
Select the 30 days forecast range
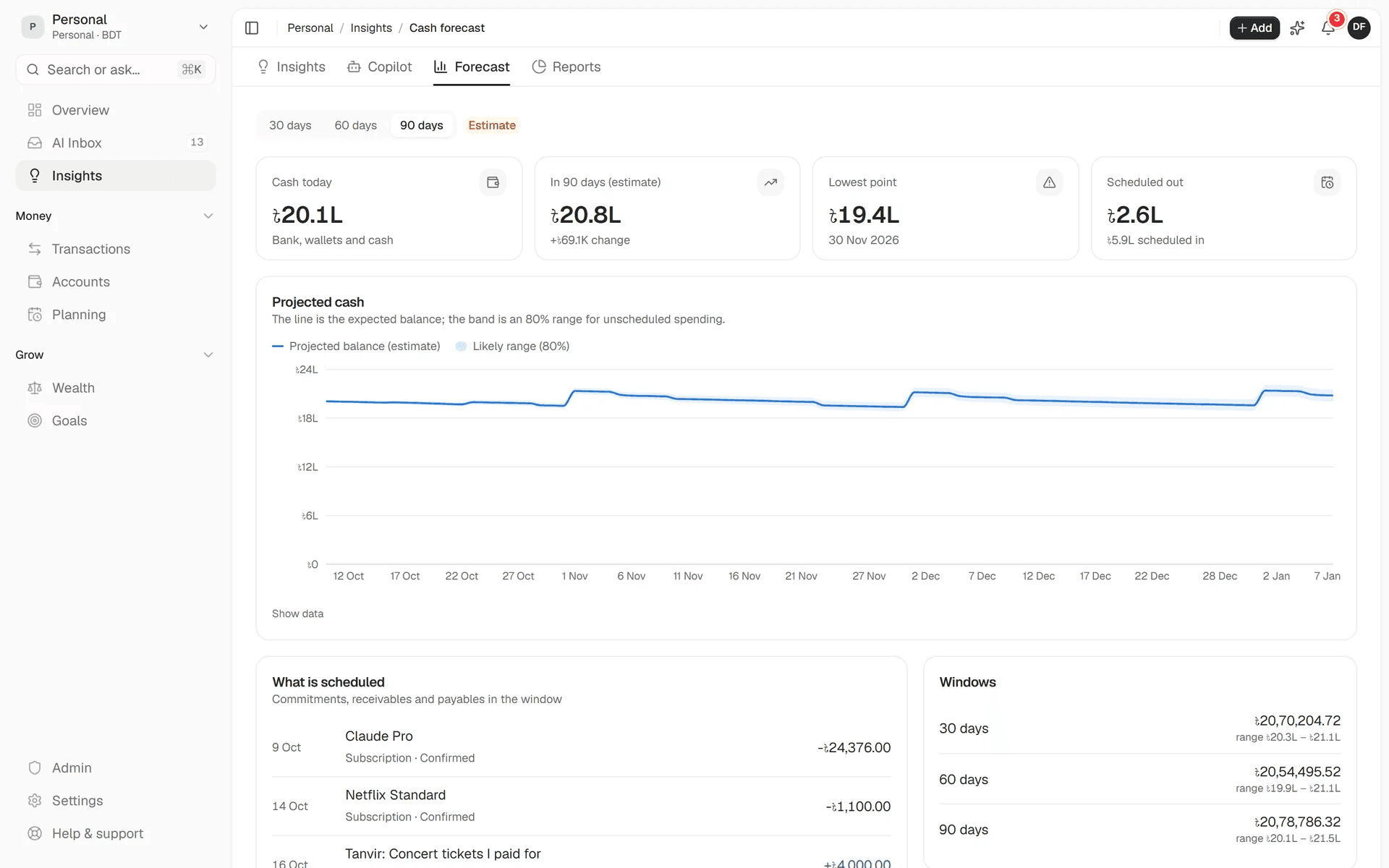tap(290, 125)
